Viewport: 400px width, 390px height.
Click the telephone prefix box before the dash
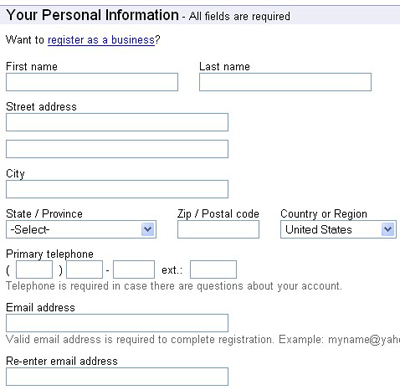(84, 269)
